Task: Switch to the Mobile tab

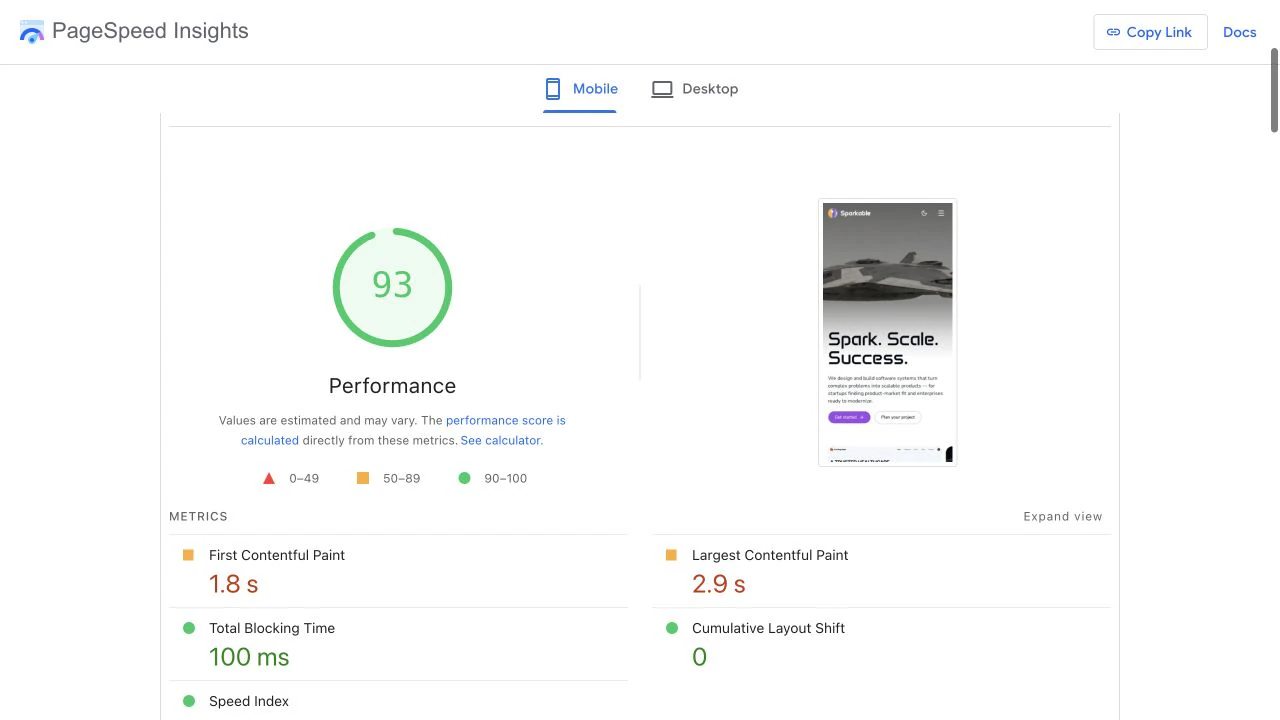Action: pyautogui.click(x=580, y=89)
